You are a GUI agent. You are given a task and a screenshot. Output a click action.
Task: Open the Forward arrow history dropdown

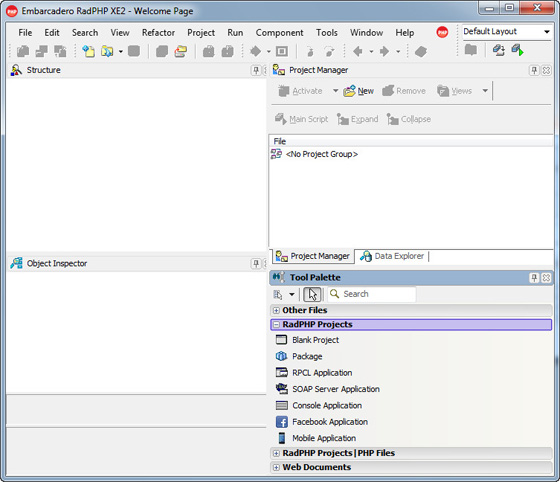tap(398, 52)
